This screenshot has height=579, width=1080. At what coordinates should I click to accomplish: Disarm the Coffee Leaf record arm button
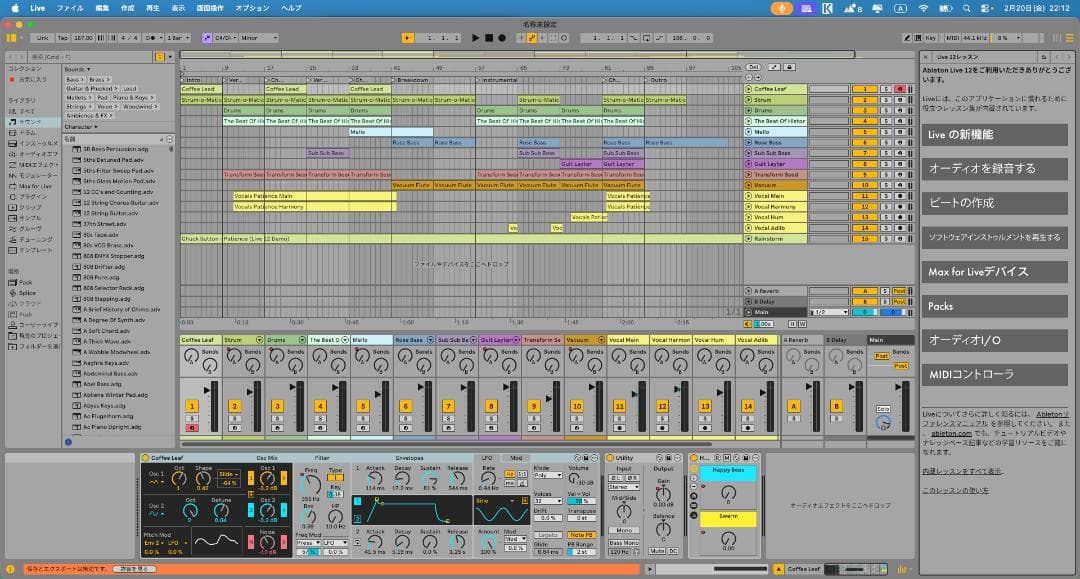click(900, 89)
